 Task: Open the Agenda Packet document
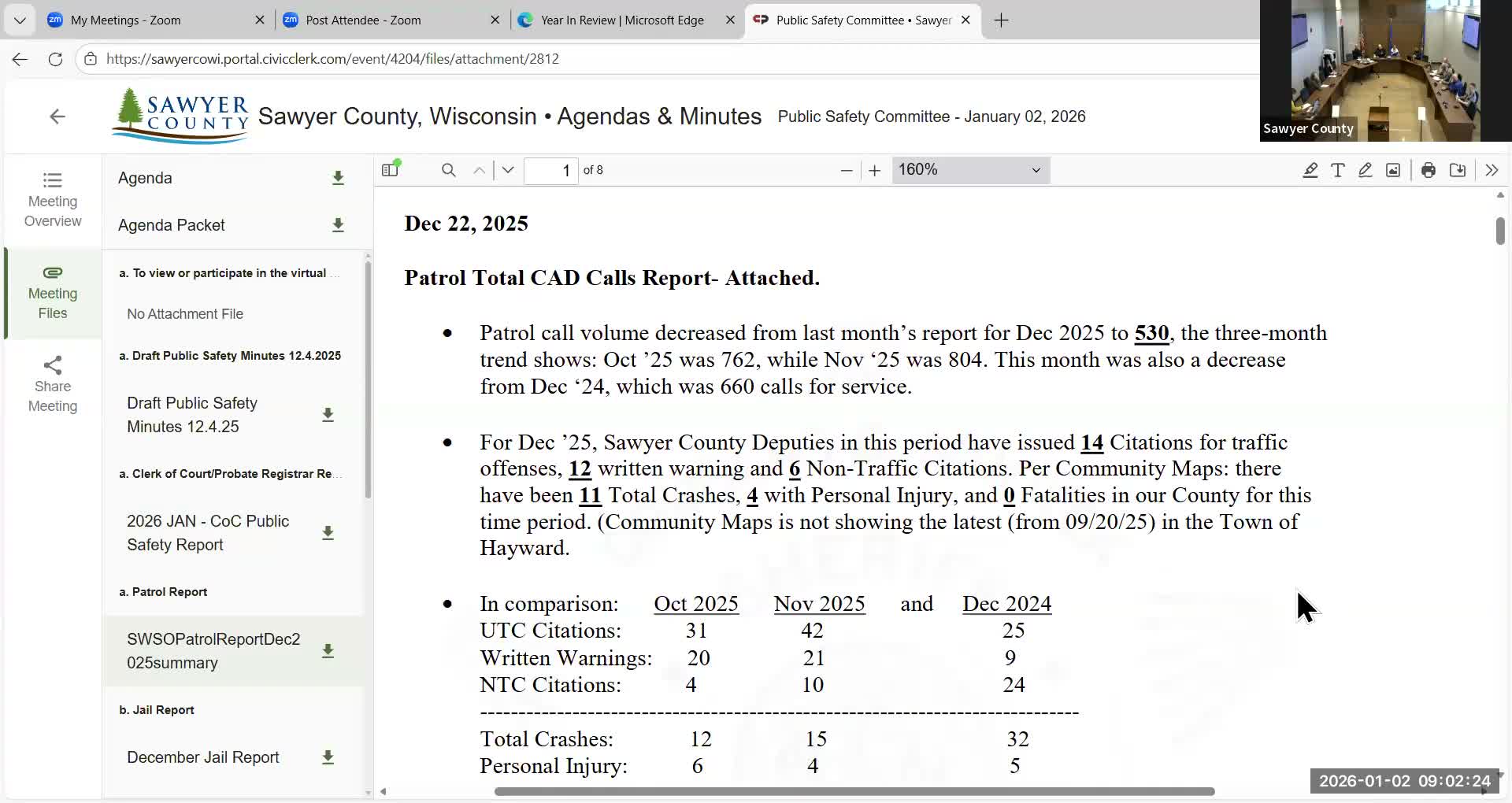pos(171,225)
